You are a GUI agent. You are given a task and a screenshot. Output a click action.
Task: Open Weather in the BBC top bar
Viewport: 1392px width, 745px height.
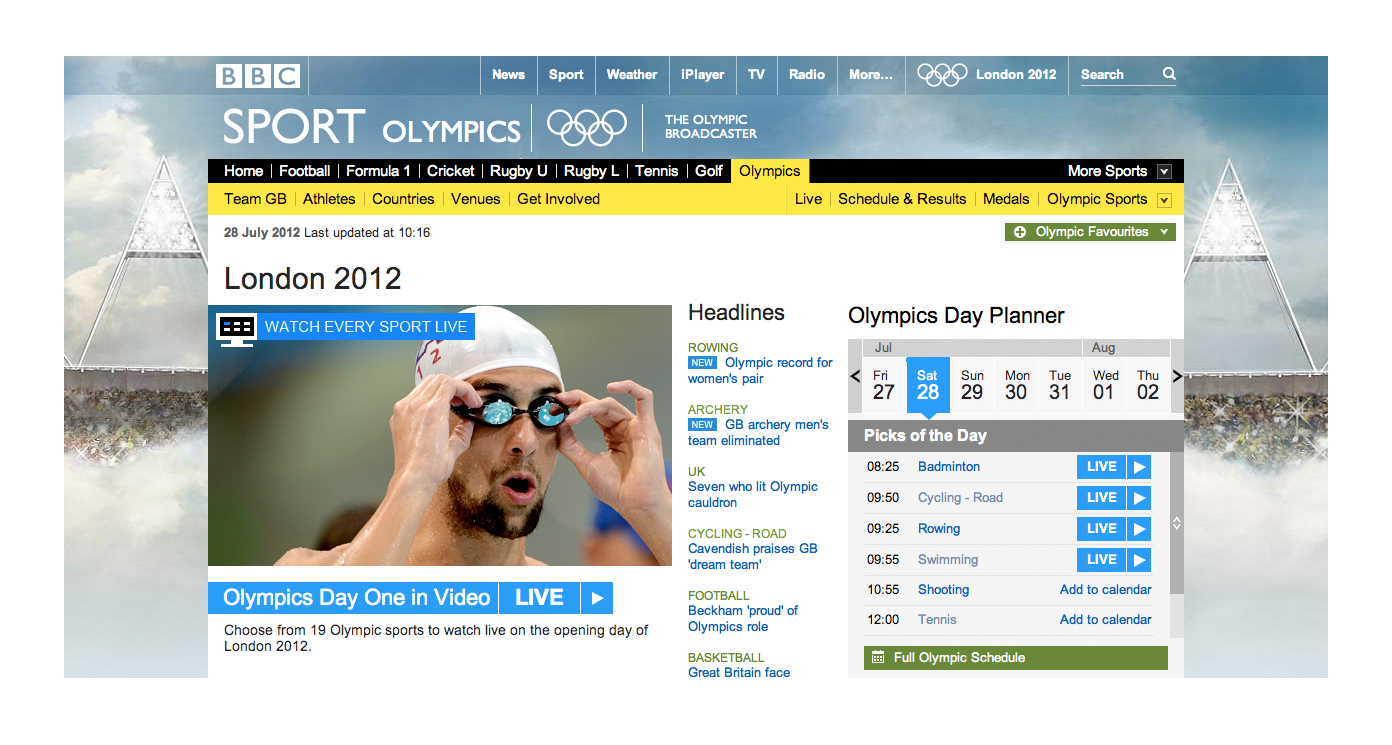coord(632,75)
